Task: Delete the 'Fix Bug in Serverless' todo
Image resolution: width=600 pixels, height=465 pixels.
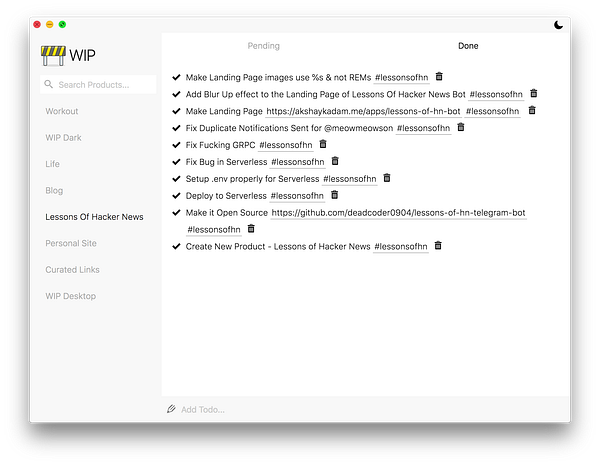Action: point(335,161)
